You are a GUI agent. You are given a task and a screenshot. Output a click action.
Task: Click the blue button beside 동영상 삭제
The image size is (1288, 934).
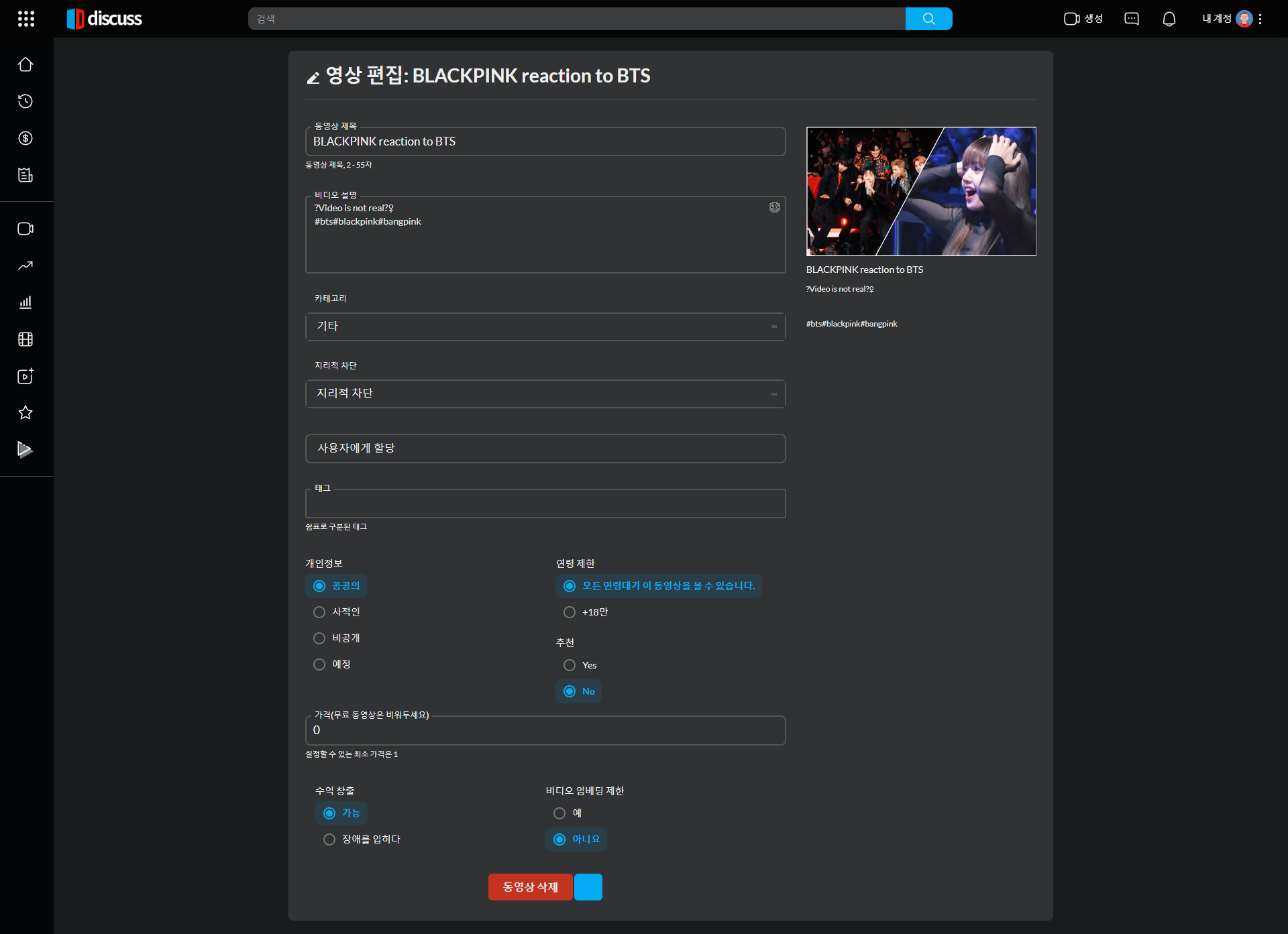tap(588, 887)
